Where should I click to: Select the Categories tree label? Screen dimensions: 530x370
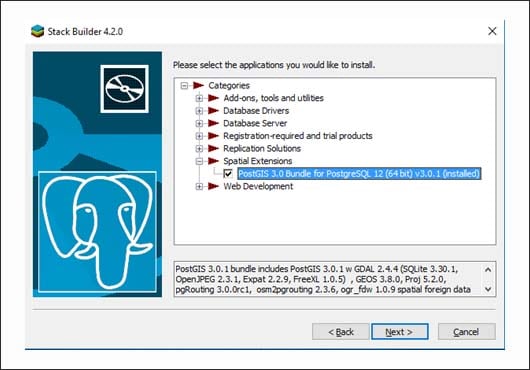coord(229,85)
